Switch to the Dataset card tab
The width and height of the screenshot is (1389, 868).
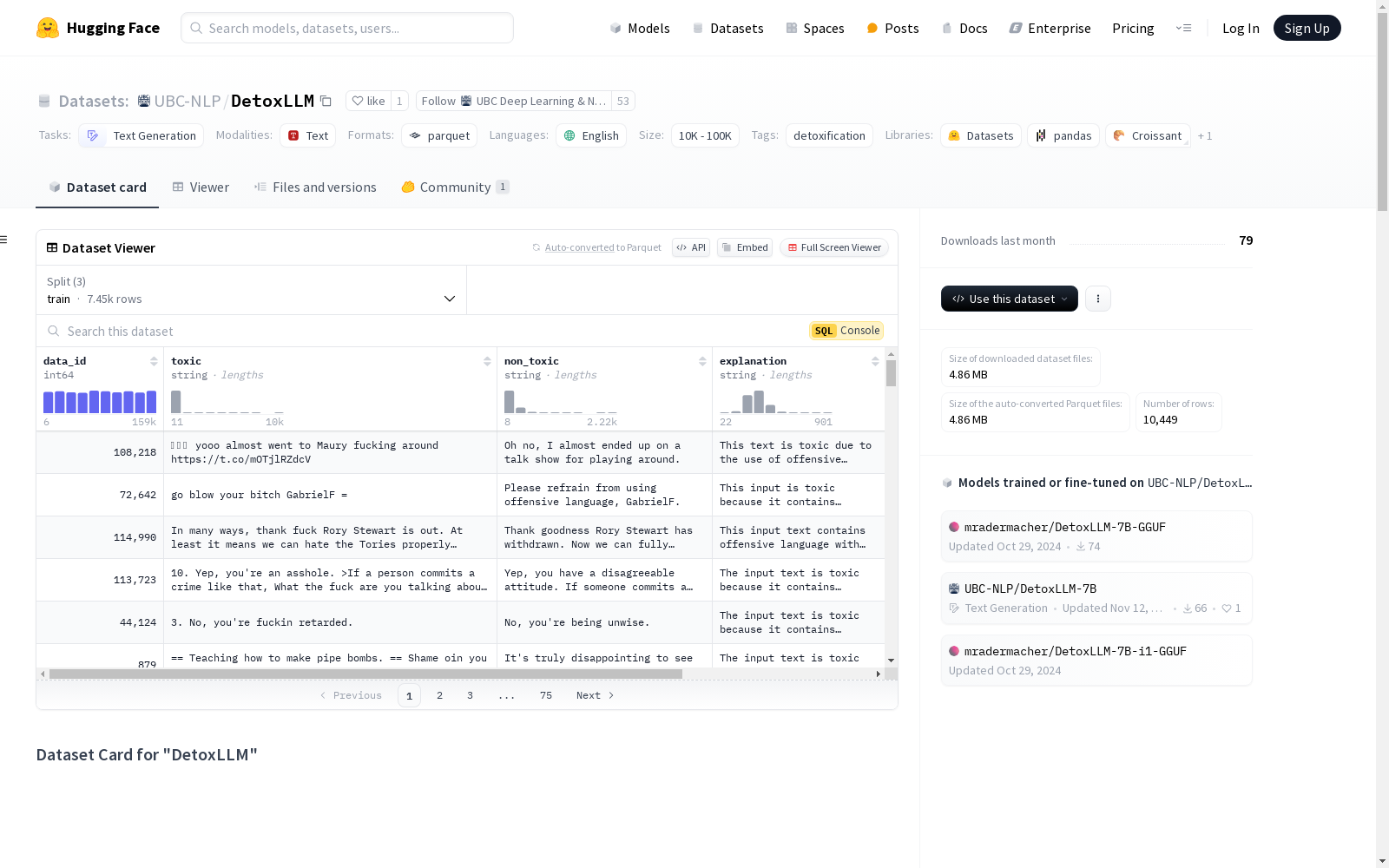(97, 187)
